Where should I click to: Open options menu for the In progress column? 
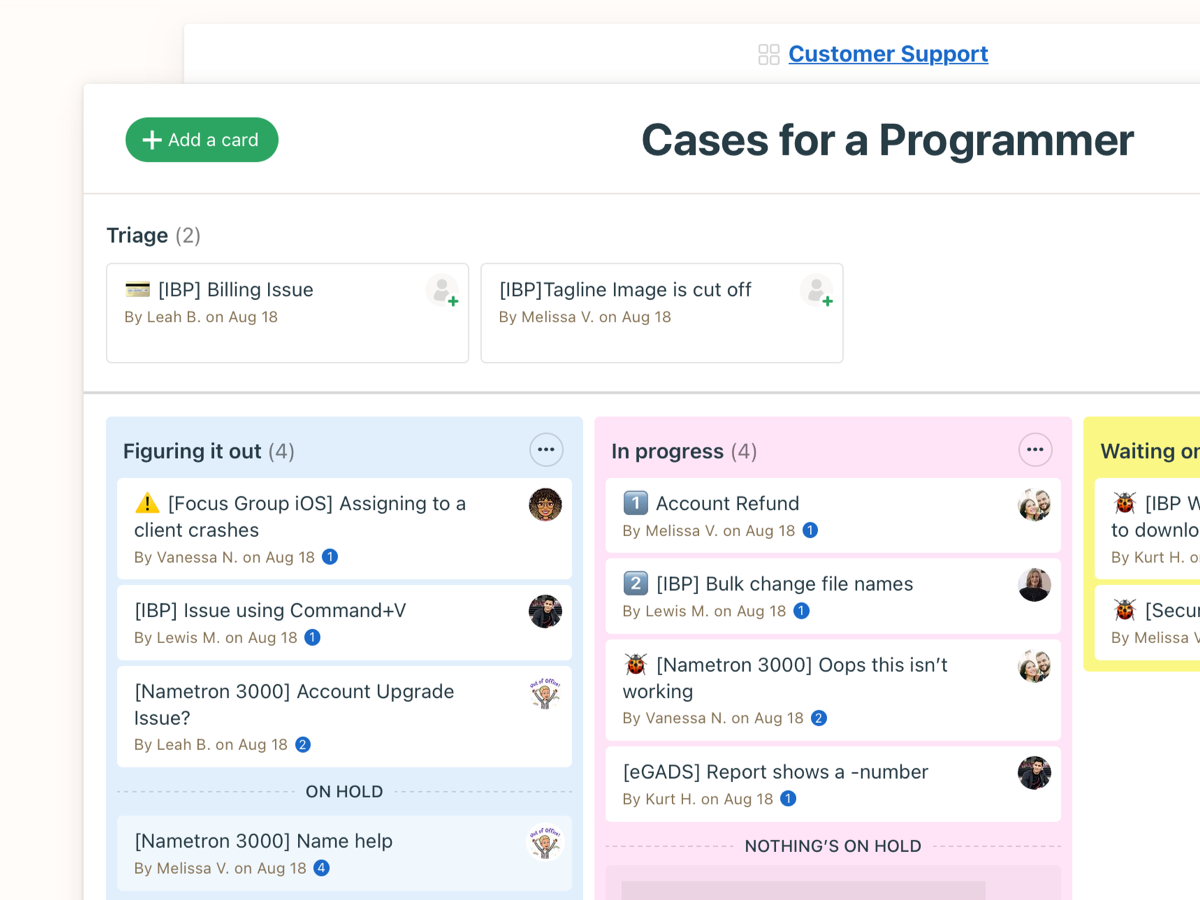pos(1035,450)
